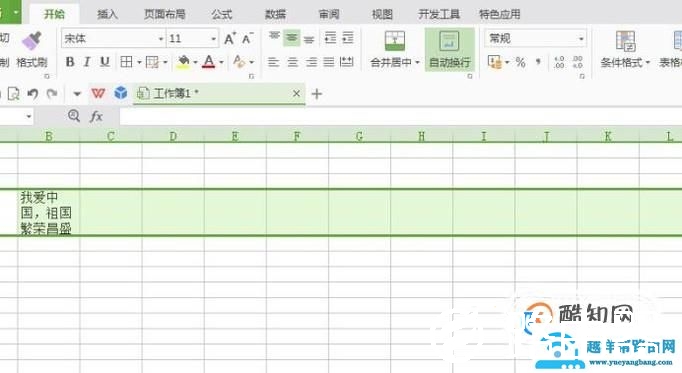Align text right
The width and height of the screenshot is (682, 373).
point(311,62)
